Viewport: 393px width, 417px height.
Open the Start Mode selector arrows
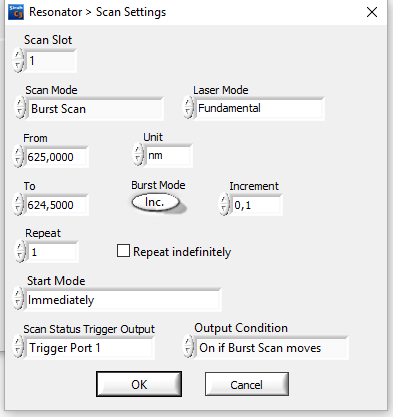coord(18,299)
